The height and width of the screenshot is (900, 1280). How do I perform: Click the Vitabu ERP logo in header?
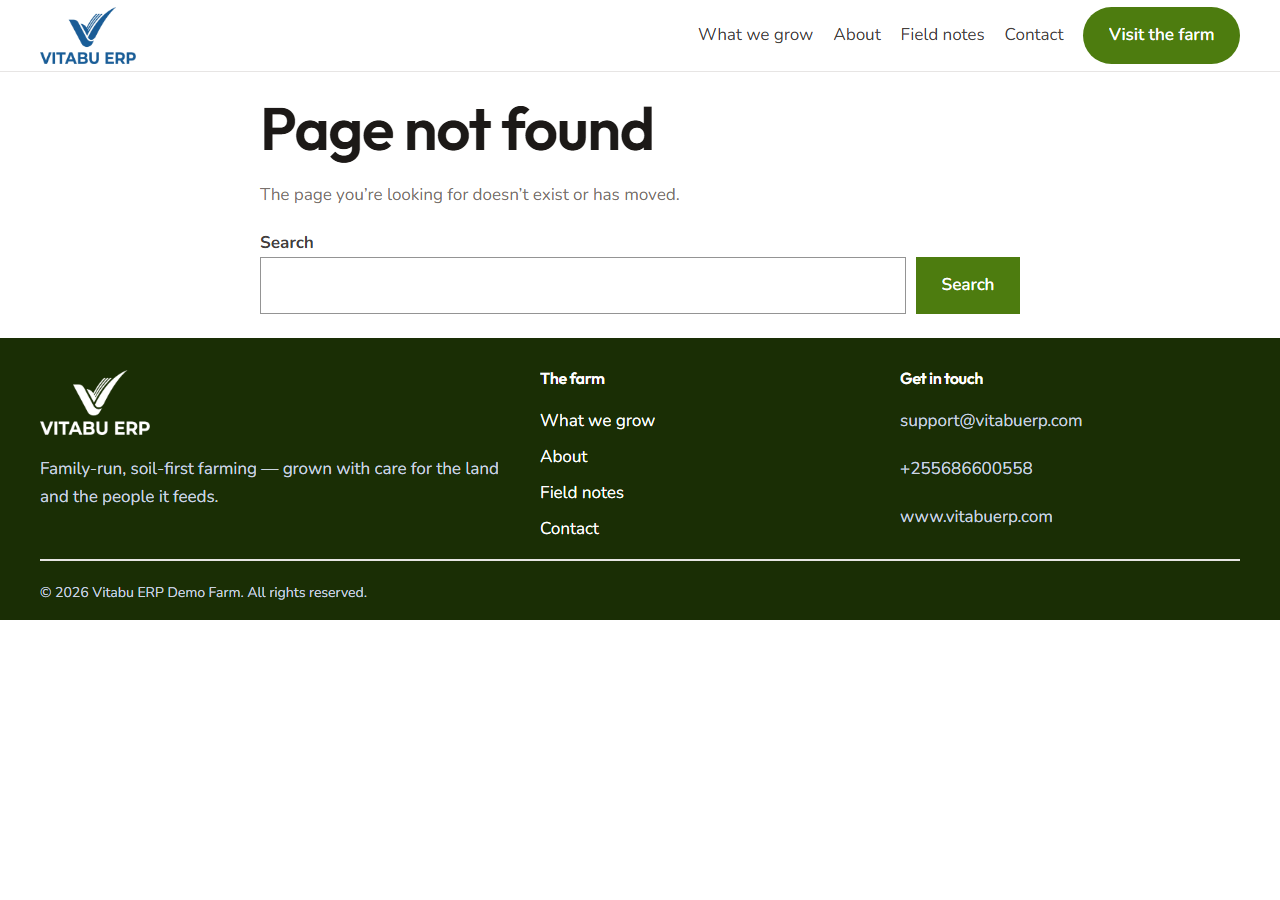coord(88,36)
